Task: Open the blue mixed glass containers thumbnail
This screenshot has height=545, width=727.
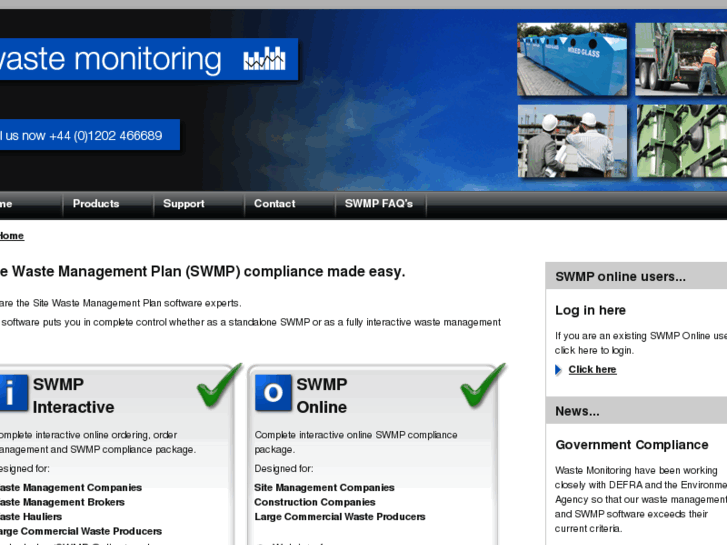Action: pos(572,59)
